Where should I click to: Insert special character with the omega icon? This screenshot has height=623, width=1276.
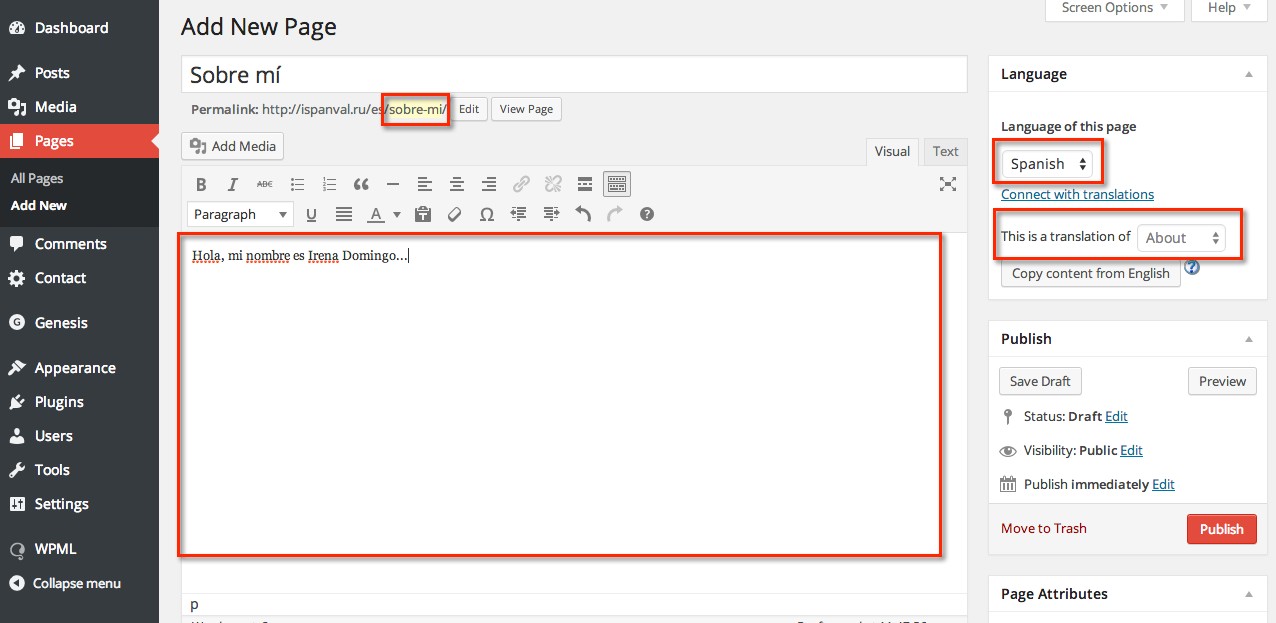pyautogui.click(x=487, y=214)
